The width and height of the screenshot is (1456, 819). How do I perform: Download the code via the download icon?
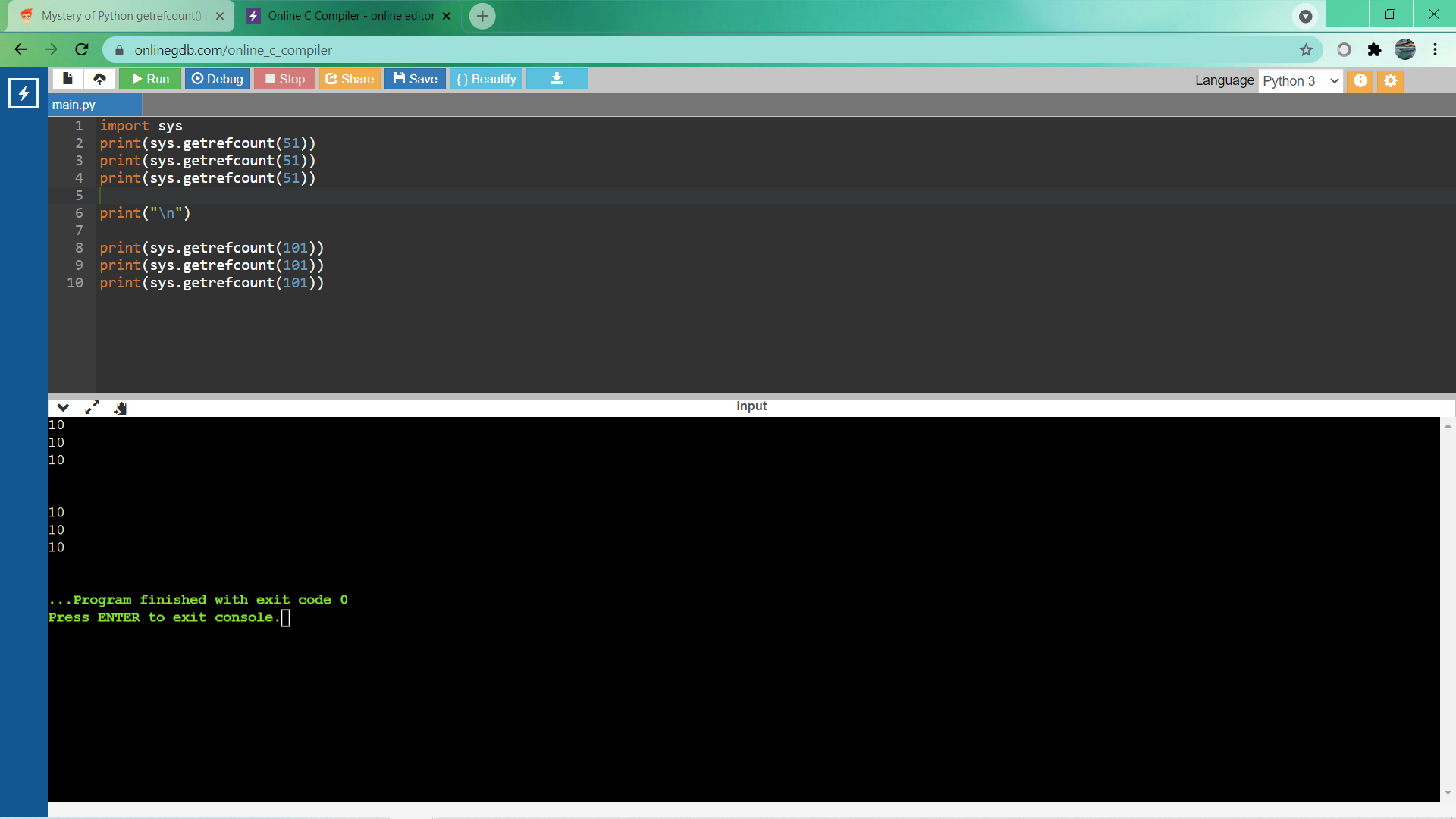coord(557,78)
